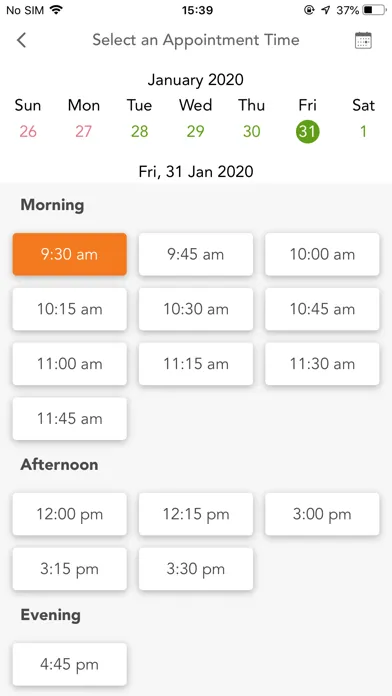The width and height of the screenshot is (392, 696).
Task: Pick the 3:30 pm appointment slot
Action: click(x=196, y=569)
